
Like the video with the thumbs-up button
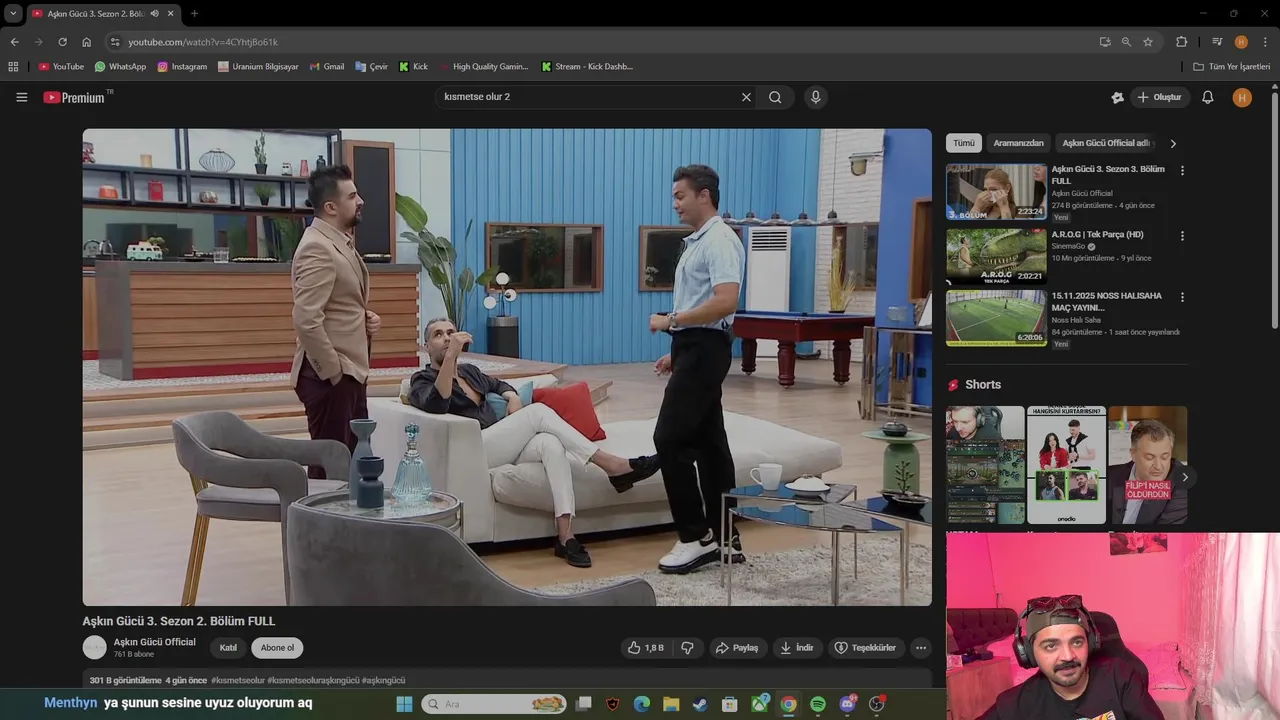(x=645, y=648)
